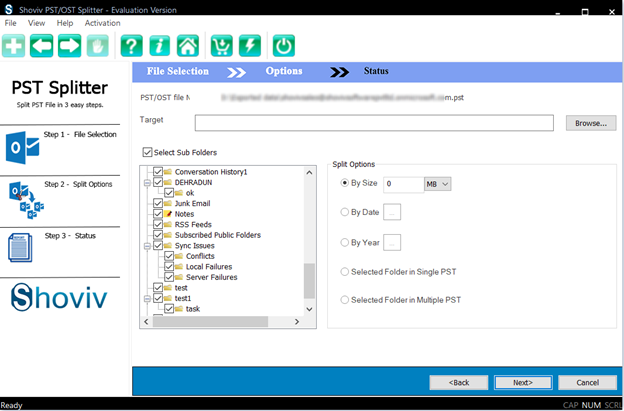Screen dimensions: 624x411
Task: Click the Shoviv logo in sidebar
Action: (59, 297)
